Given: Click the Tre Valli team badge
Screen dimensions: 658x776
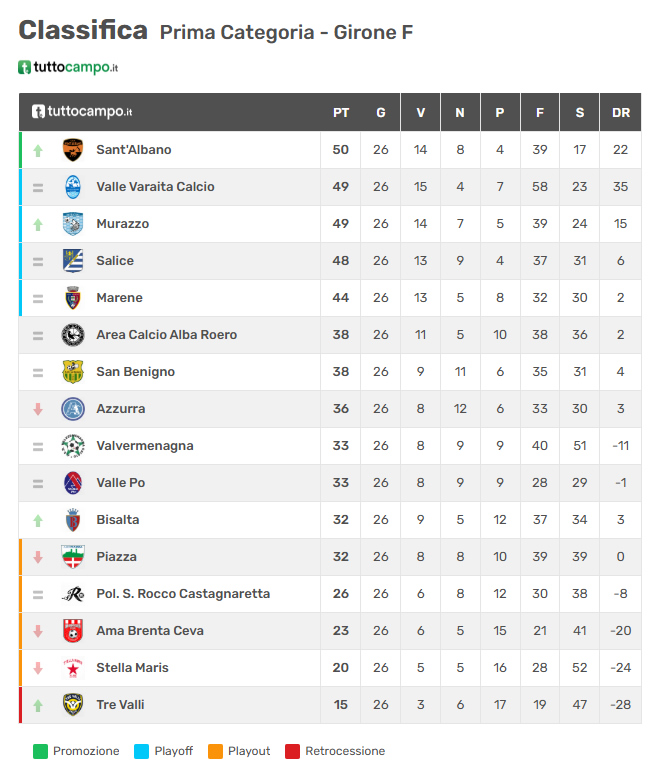Looking at the screenshot, I should point(73,705).
